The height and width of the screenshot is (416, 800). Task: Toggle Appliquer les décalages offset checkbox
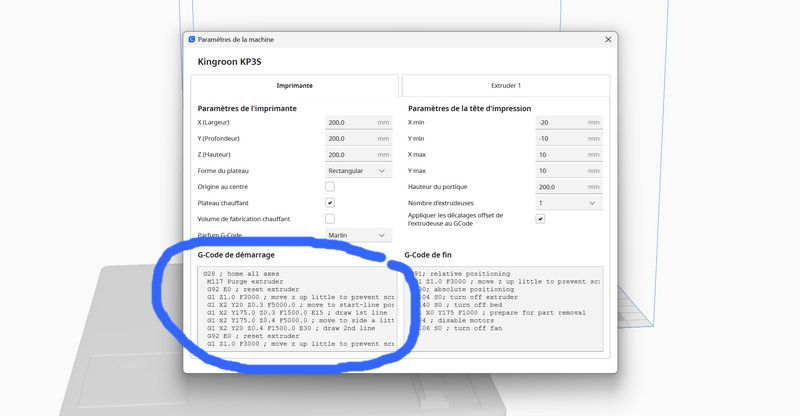click(x=540, y=219)
